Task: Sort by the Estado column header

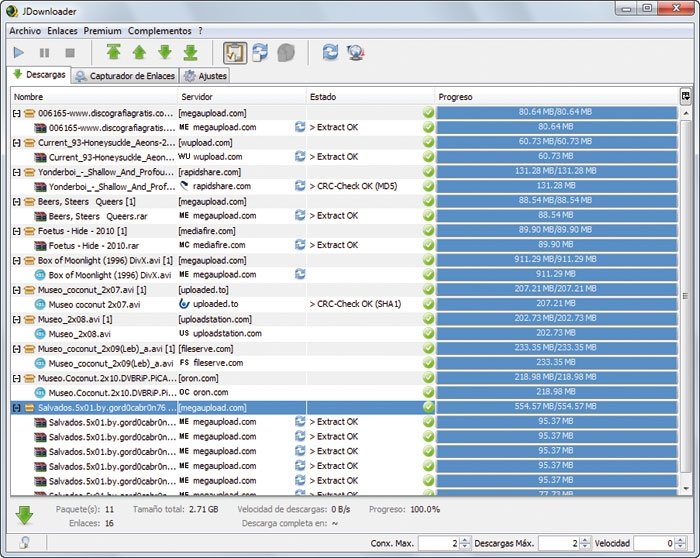Action: tap(370, 97)
